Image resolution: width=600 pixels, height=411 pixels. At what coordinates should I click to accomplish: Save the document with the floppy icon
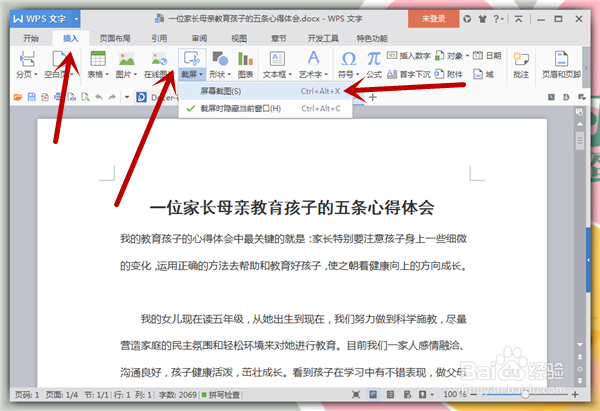pos(31,97)
